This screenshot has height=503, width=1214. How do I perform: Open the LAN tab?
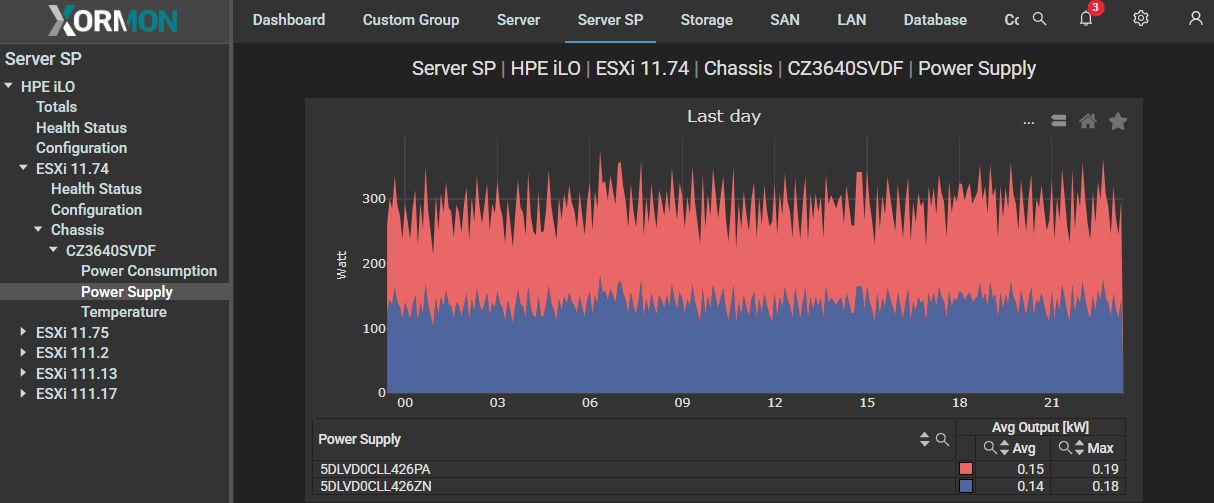coord(852,20)
